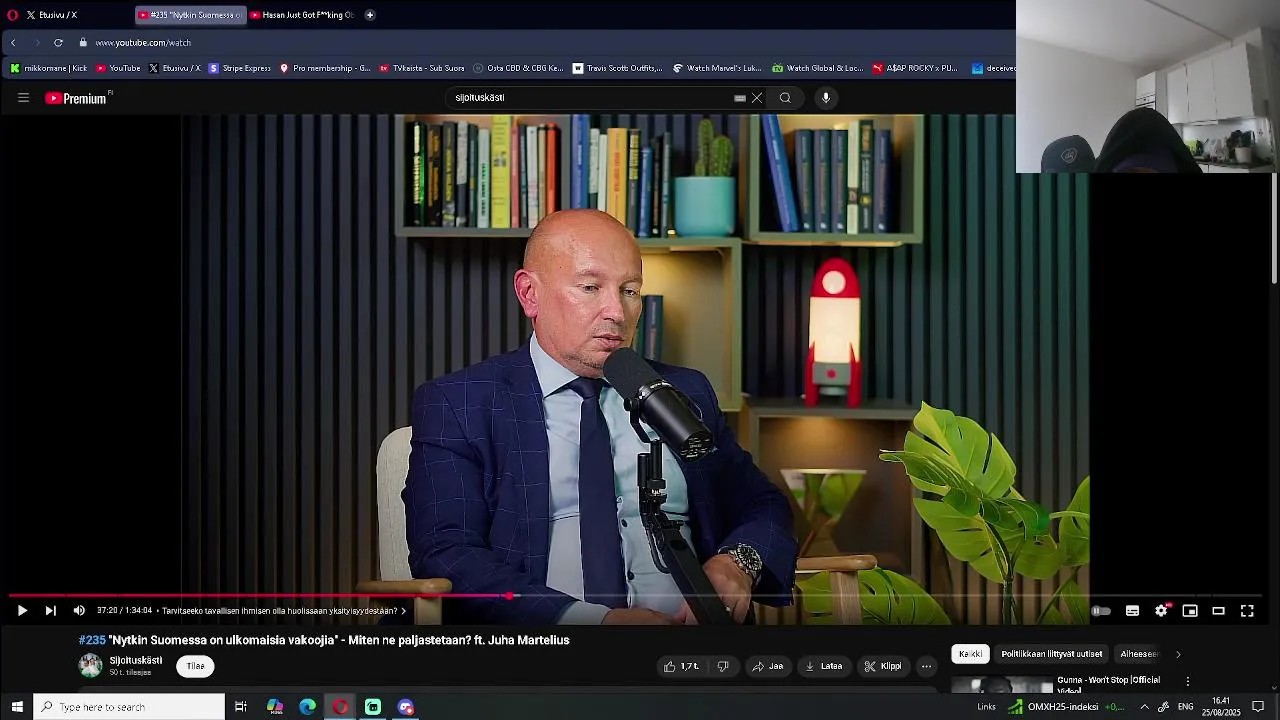Go back to previous page
Viewport: 1280px width, 720px height.
[13, 43]
